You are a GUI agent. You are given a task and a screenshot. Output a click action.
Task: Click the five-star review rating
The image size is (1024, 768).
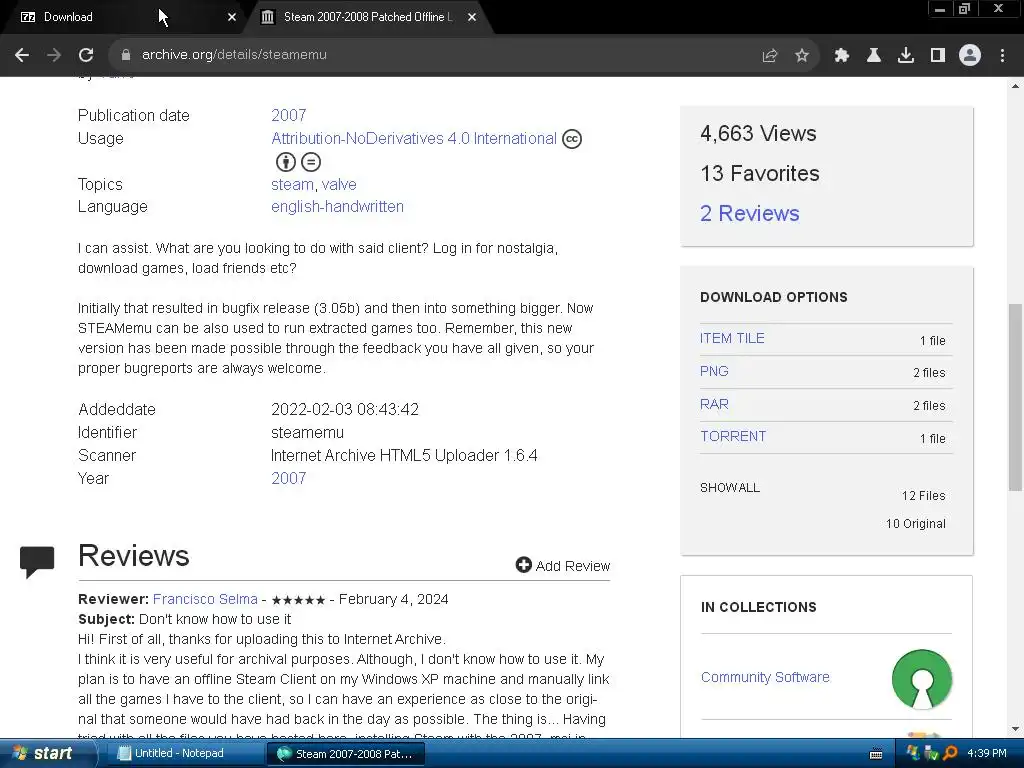[298, 600]
